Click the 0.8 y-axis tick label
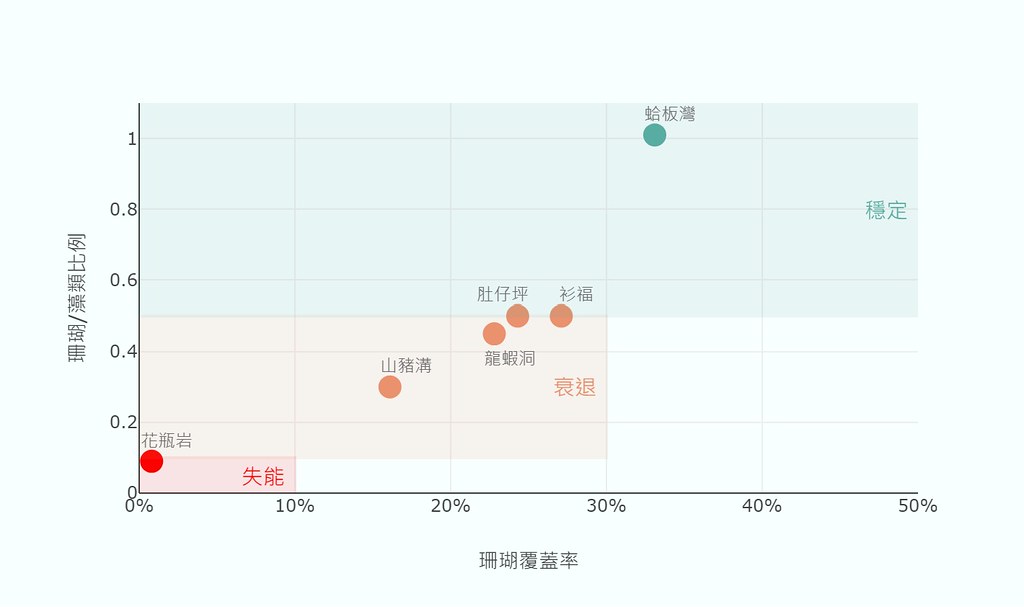Image resolution: width=1024 pixels, height=607 pixels. (123, 210)
